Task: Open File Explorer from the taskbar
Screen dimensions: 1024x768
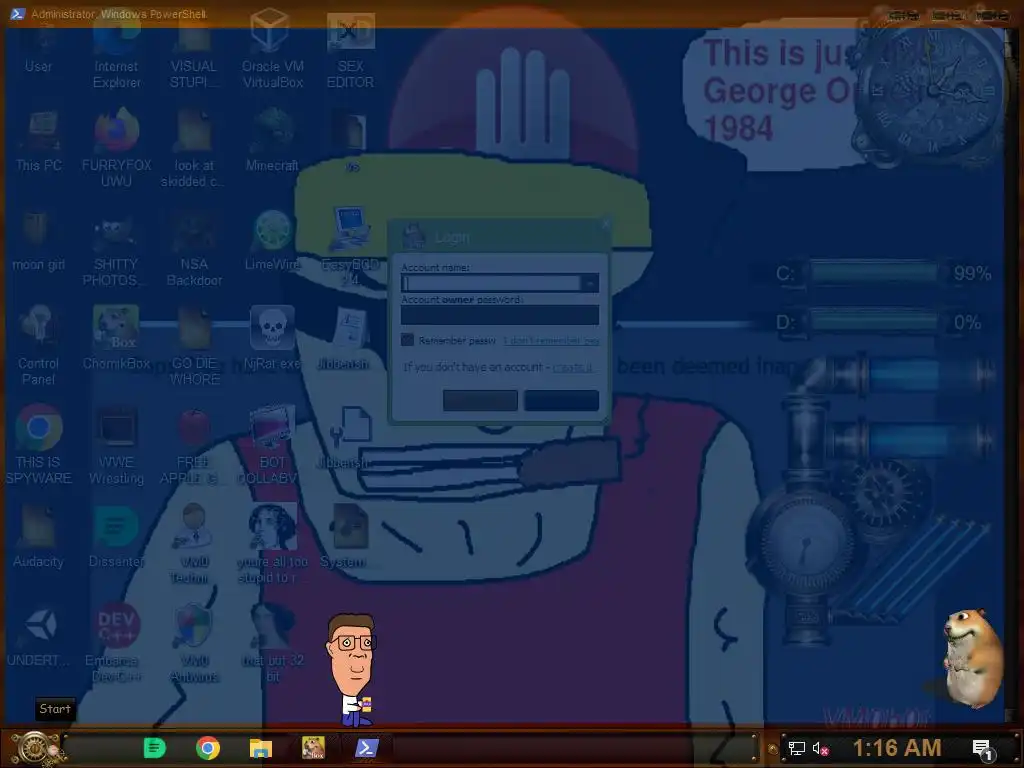Action: coord(261,748)
